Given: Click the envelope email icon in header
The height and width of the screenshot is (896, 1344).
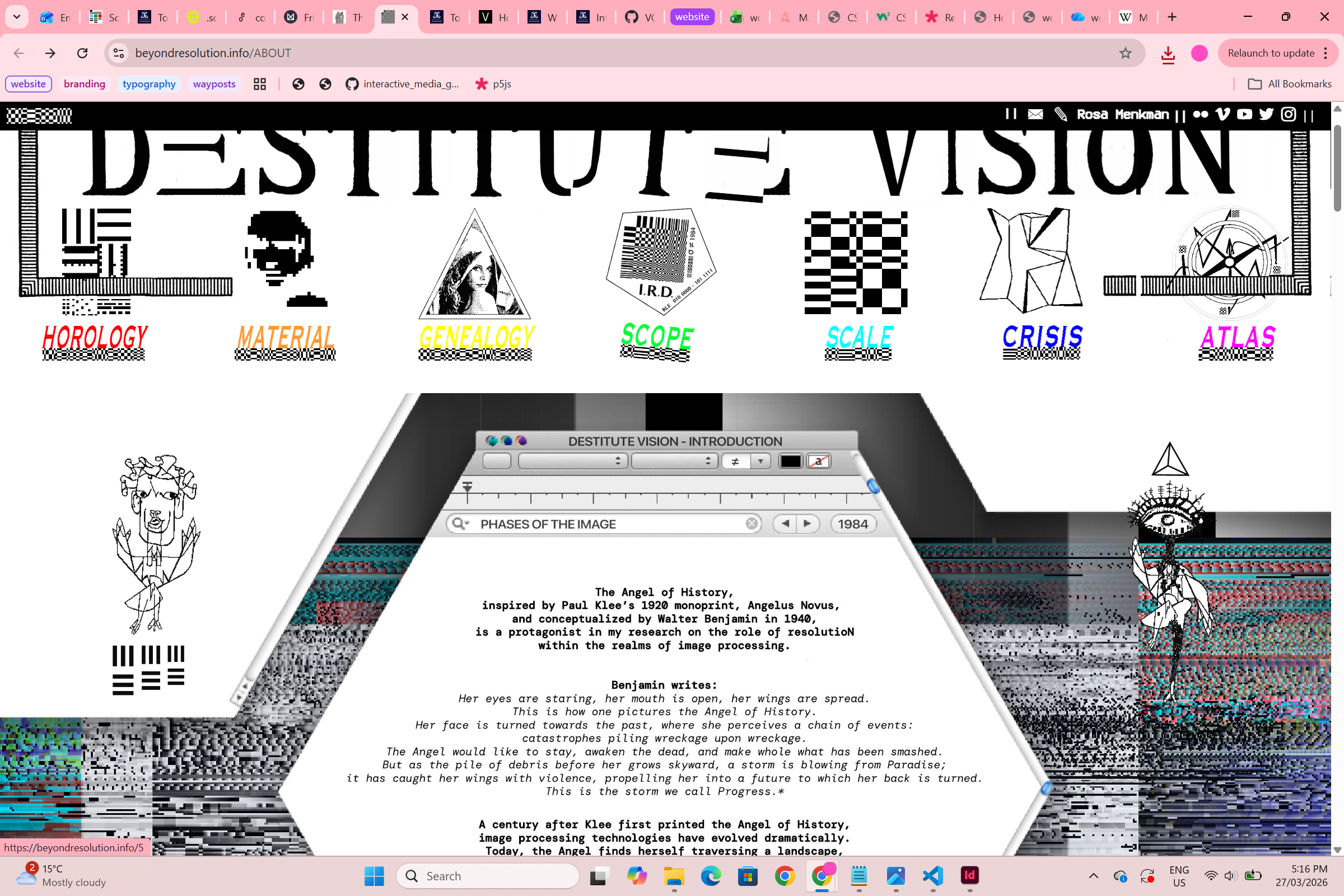Looking at the screenshot, I should tap(1035, 114).
